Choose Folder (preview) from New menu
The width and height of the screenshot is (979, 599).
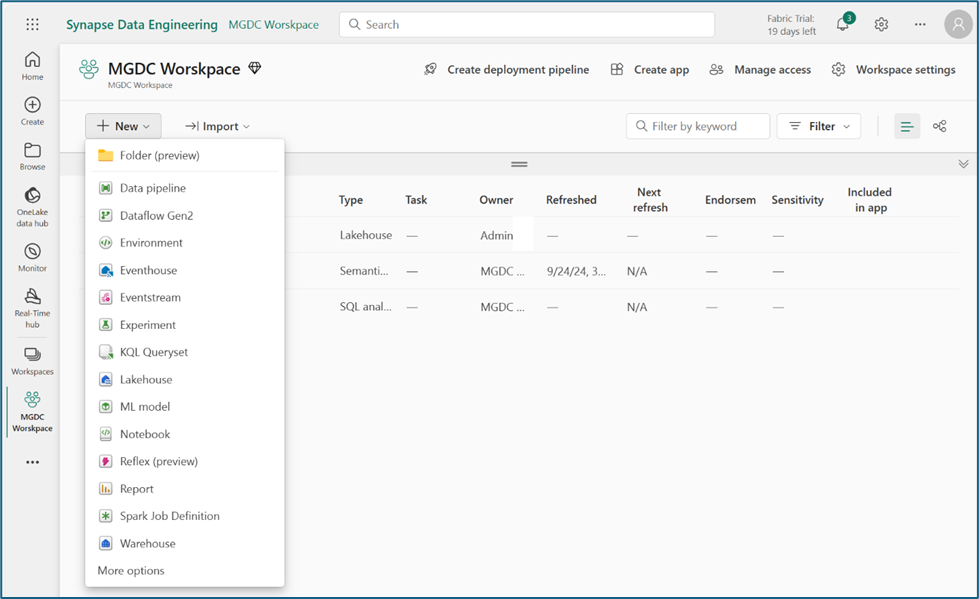(185, 156)
